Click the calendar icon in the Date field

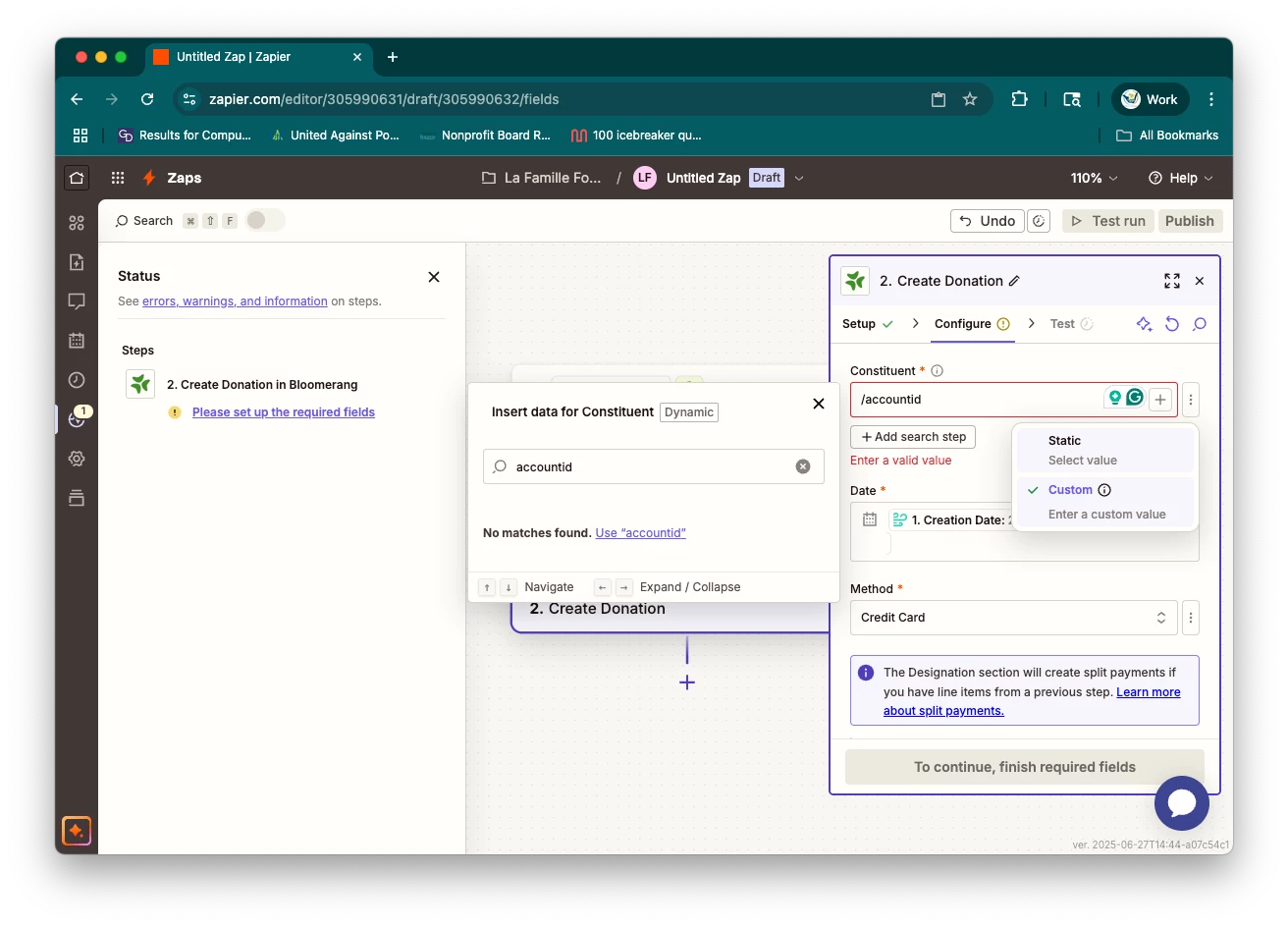coord(870,520)
